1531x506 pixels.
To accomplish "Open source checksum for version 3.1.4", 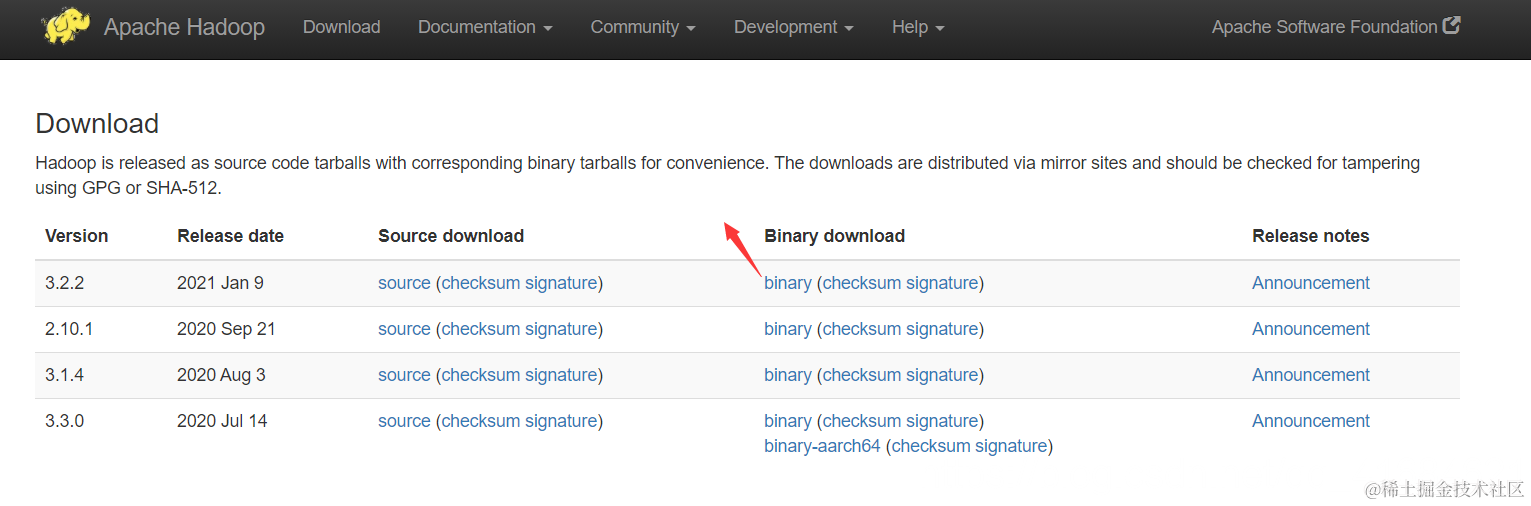I will click(480, 375).
